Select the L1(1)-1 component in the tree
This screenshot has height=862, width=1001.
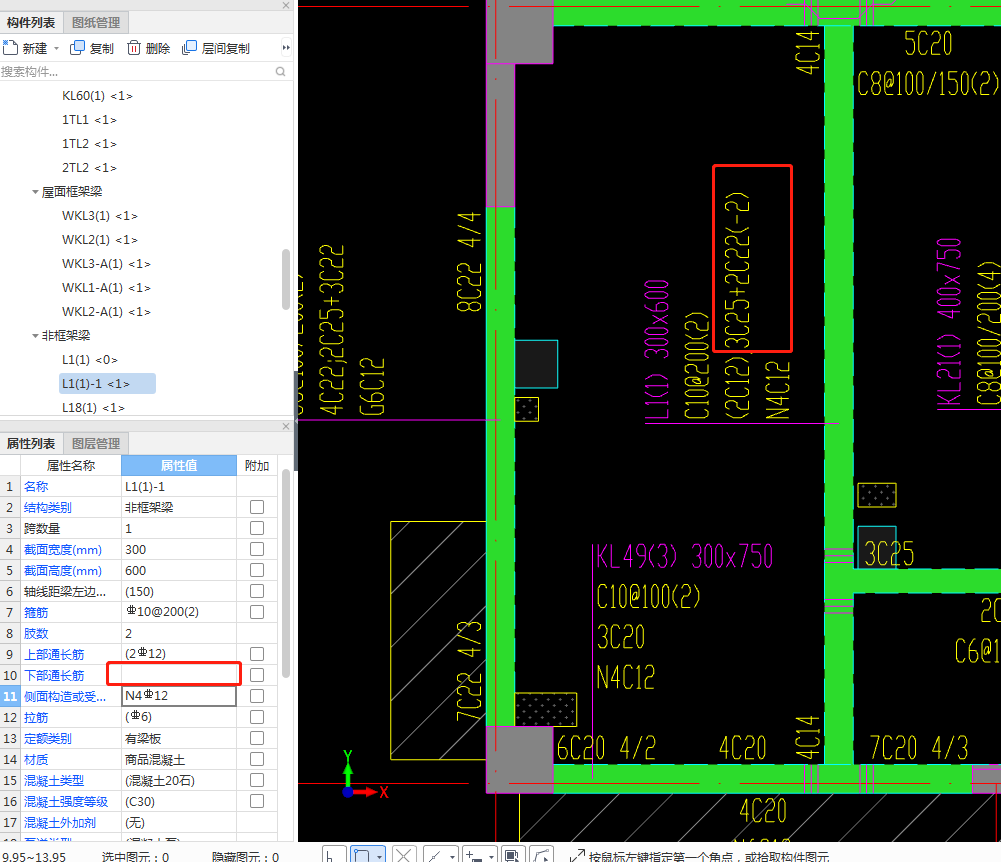(107, 384)
